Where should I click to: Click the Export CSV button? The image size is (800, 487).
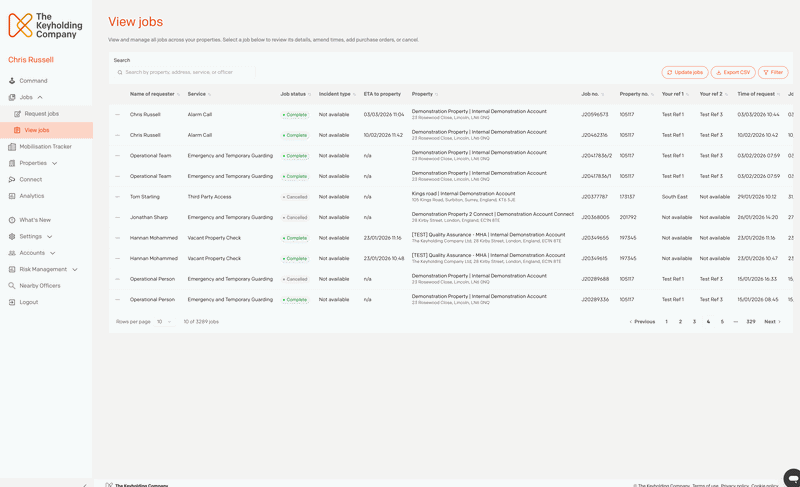click(x=733, y=72)
